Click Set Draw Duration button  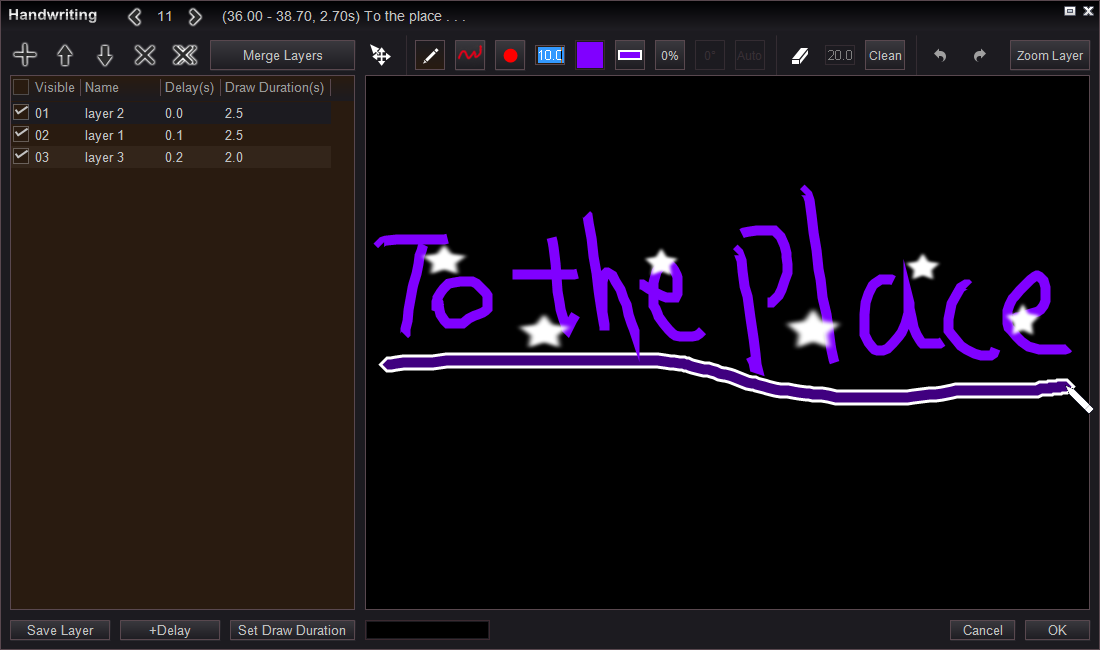coord(292,630)
